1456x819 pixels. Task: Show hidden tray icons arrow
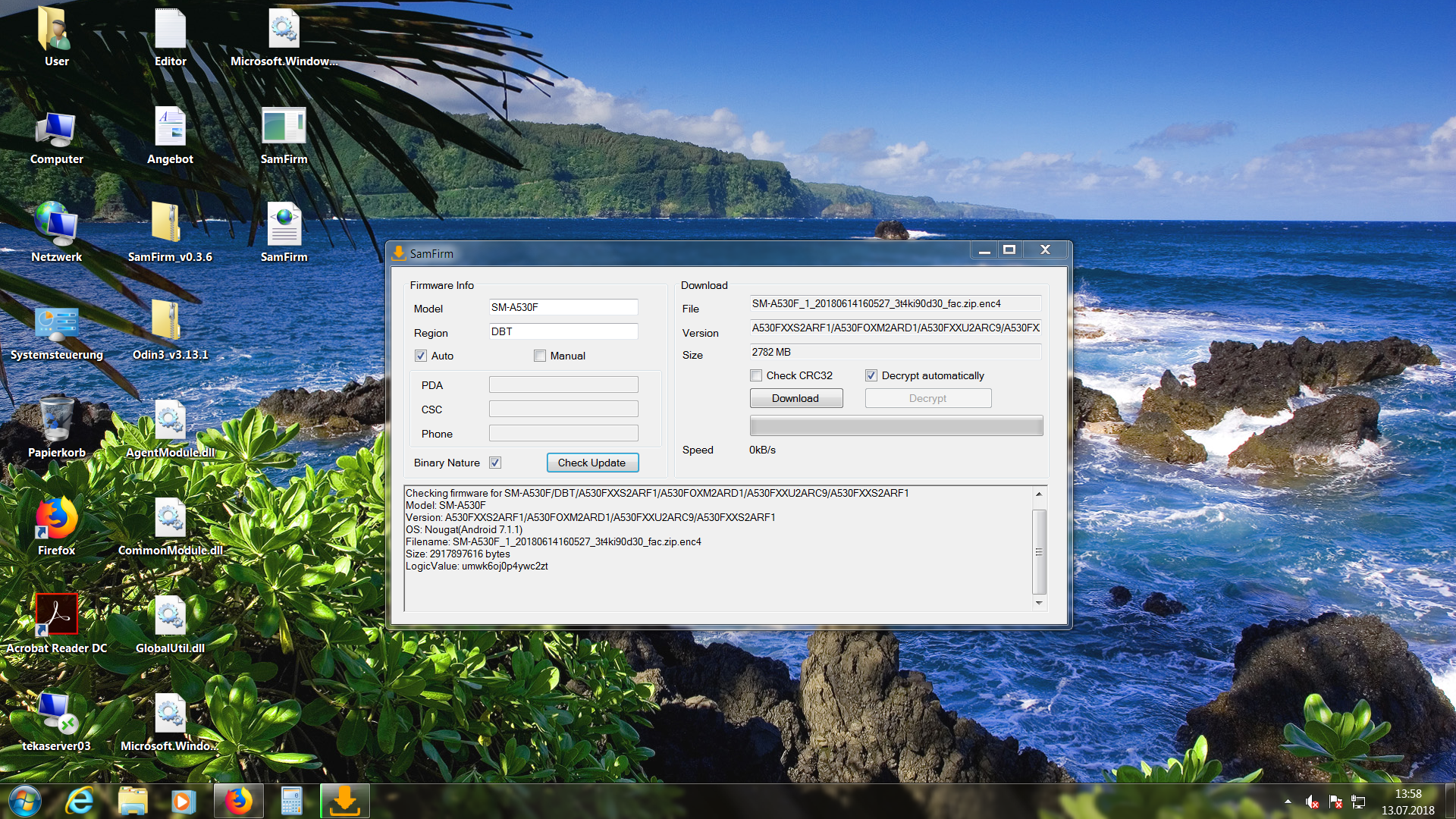click(1288, 802)
